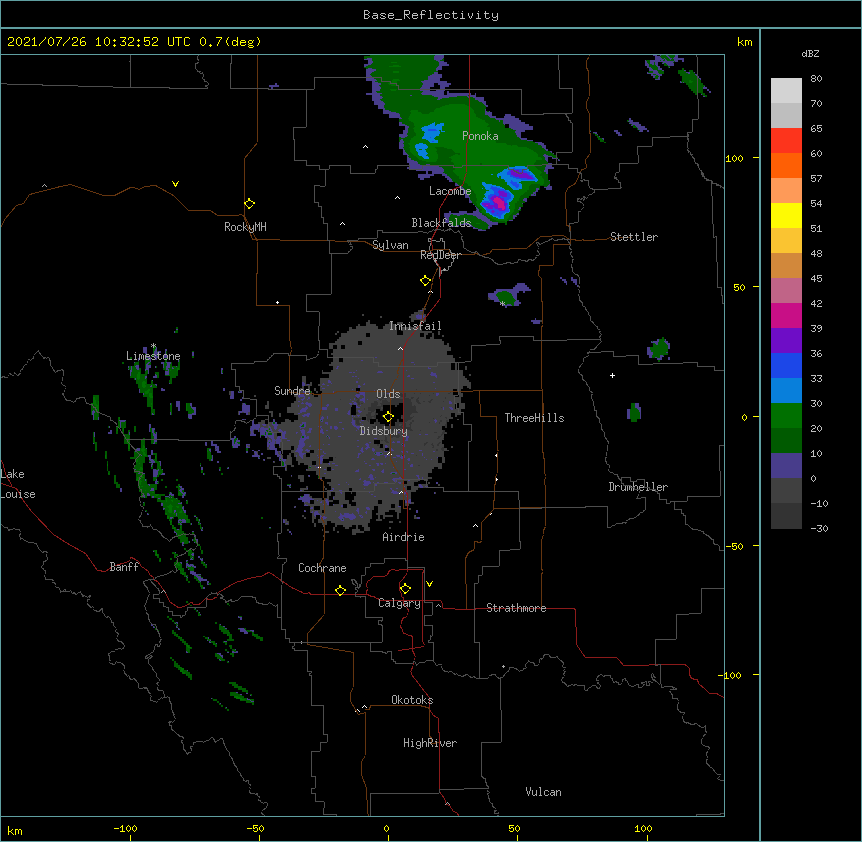862x842 pixels.
Task: Select the yellow v marker northwest of RockyMH
Action: 175,184
